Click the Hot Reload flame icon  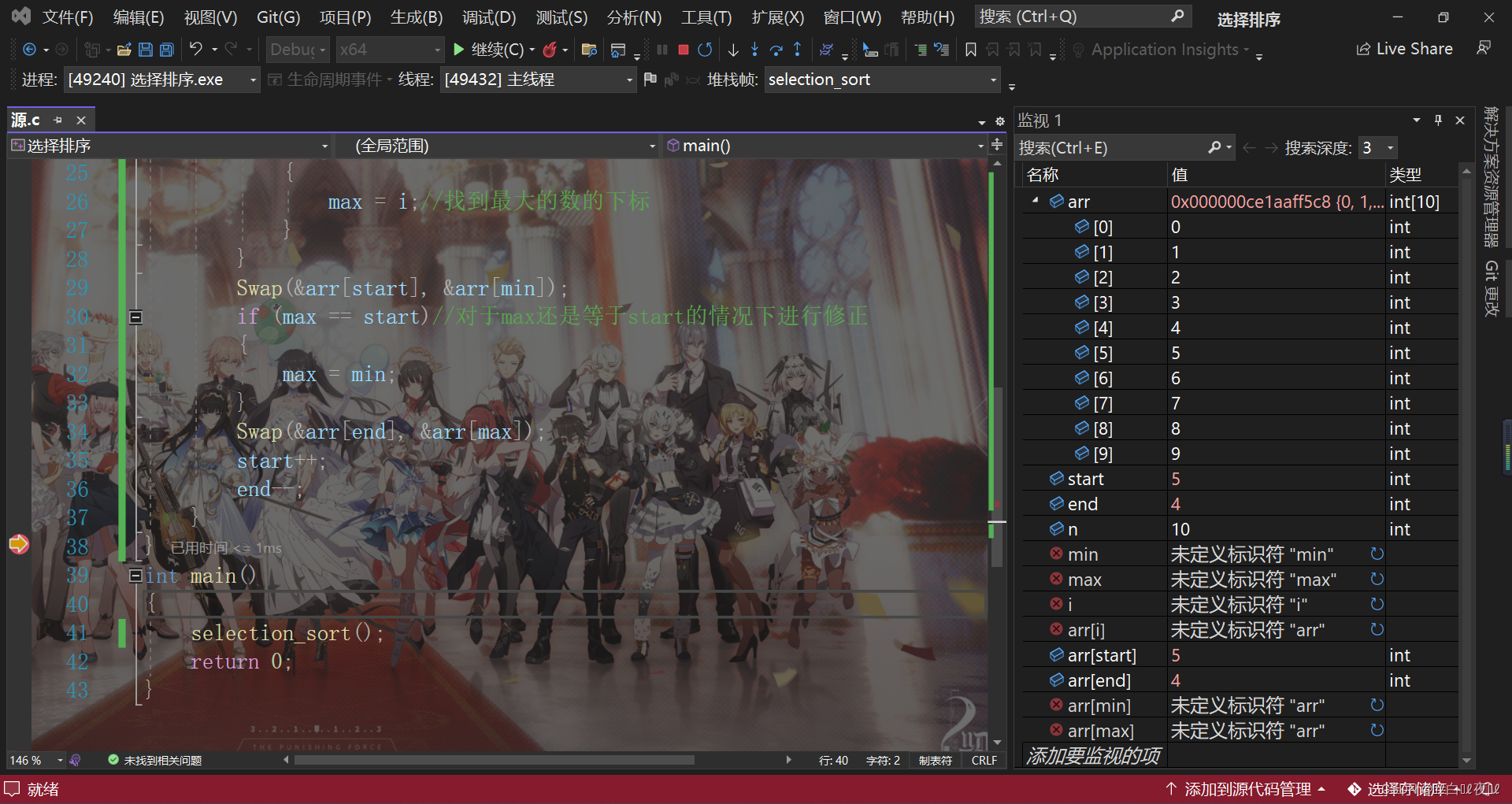550,50
